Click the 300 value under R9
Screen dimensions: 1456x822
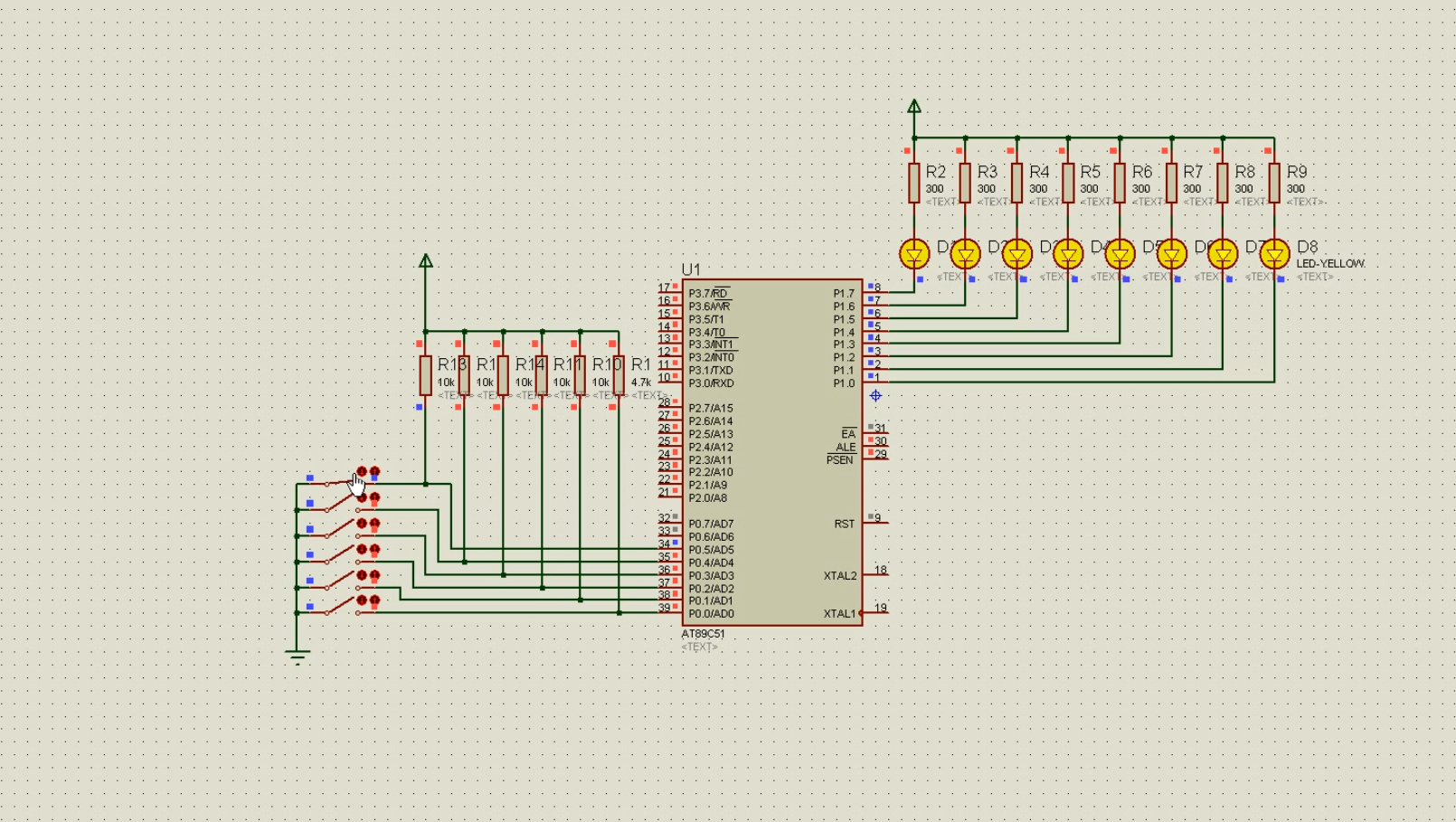pyautogui.click(x=1296, y=189)
